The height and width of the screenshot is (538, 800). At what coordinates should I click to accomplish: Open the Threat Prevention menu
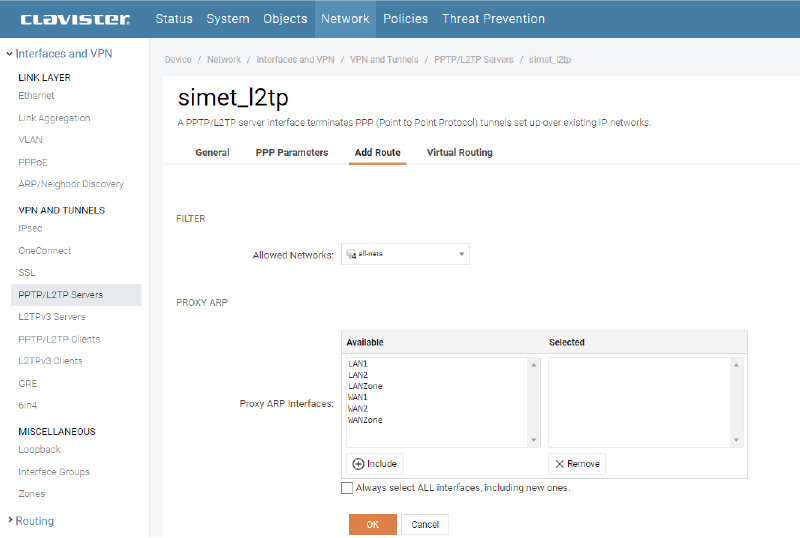tap(493, 19)
